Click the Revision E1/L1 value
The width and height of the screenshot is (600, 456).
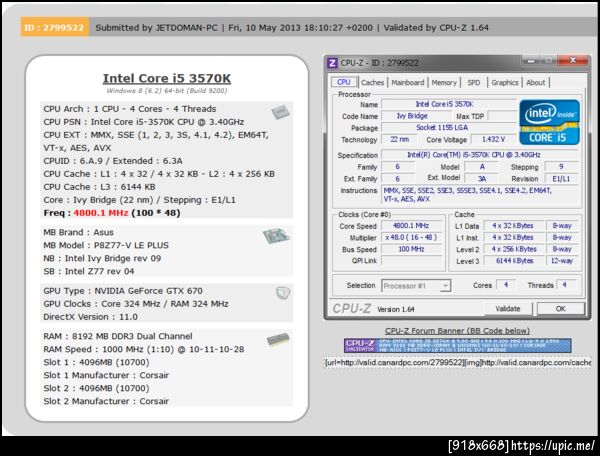[561, 179]
